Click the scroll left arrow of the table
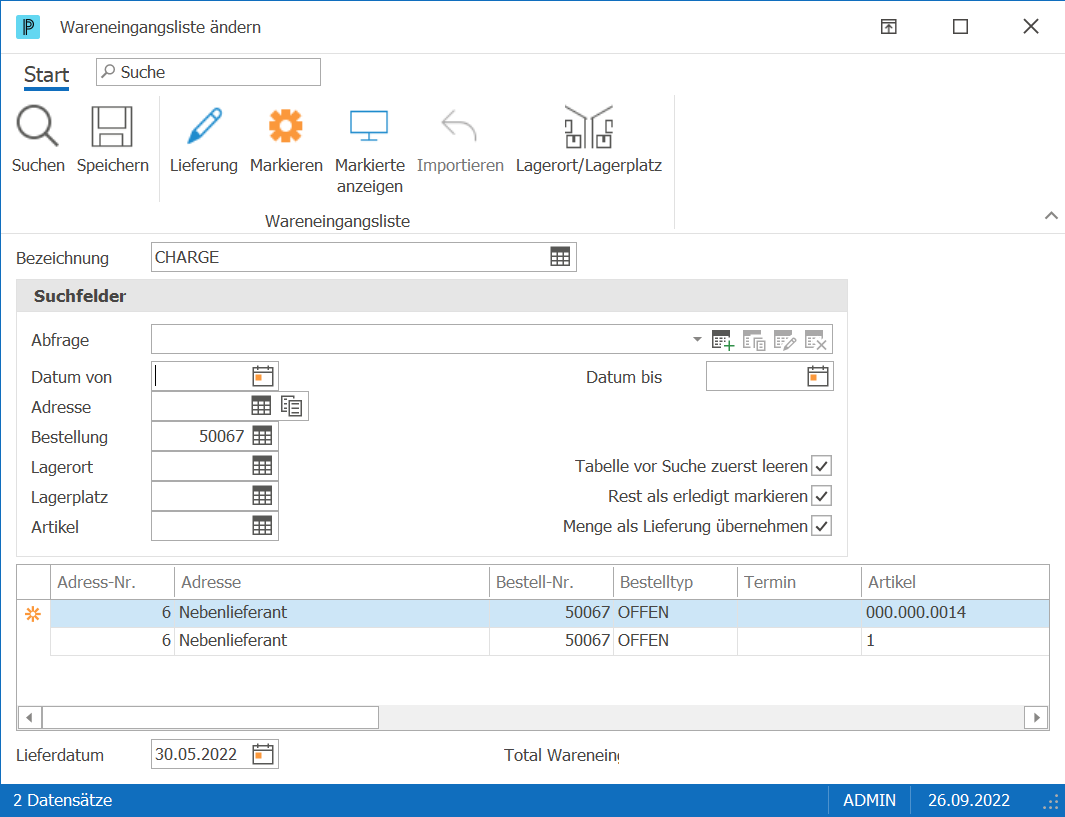The height and width of the screenshot is (817, 1065). [x=29, y=717]
